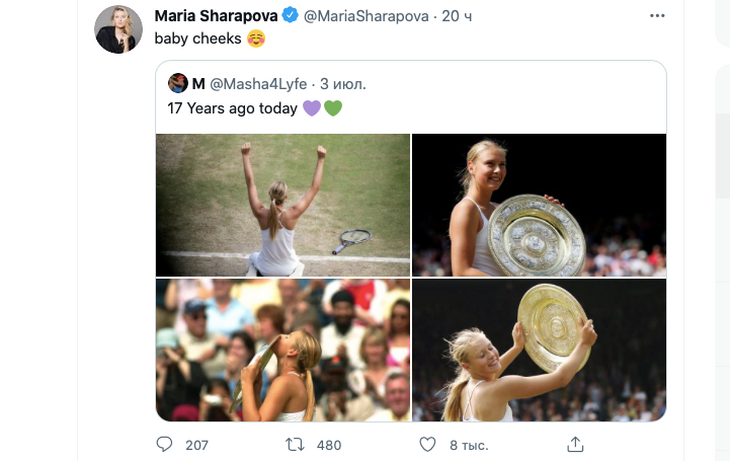730x461 pixels.
Task: Click the "20 ч" tweet timestamp
Action: 459,16
